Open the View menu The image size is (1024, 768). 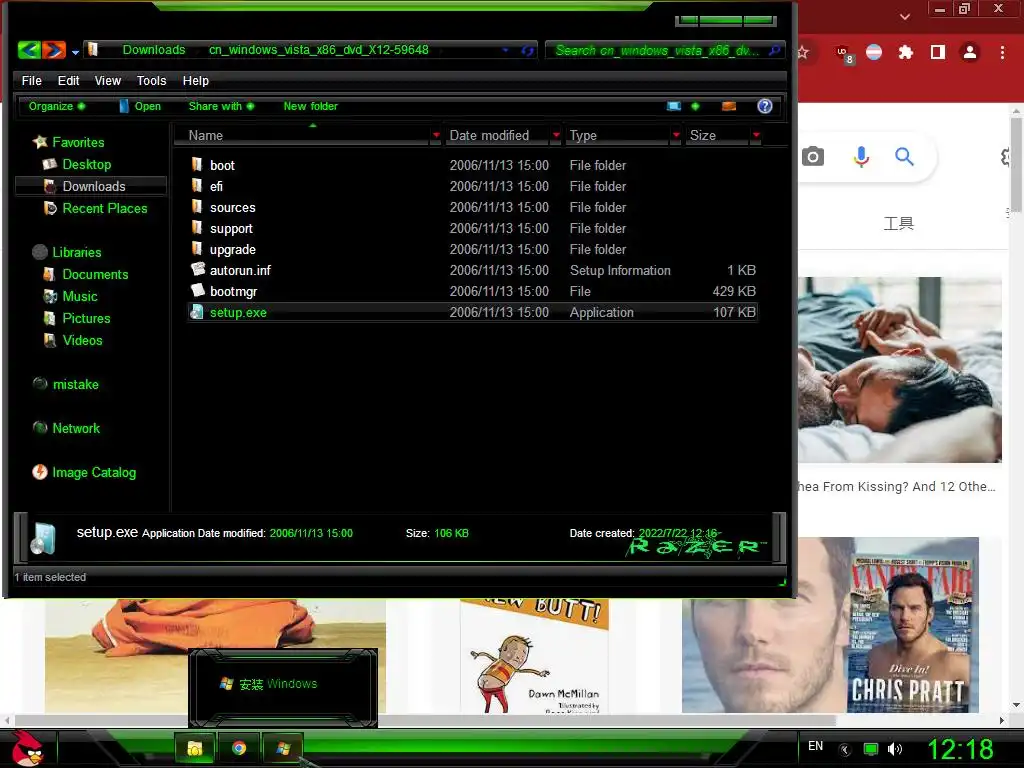(107, 80)
